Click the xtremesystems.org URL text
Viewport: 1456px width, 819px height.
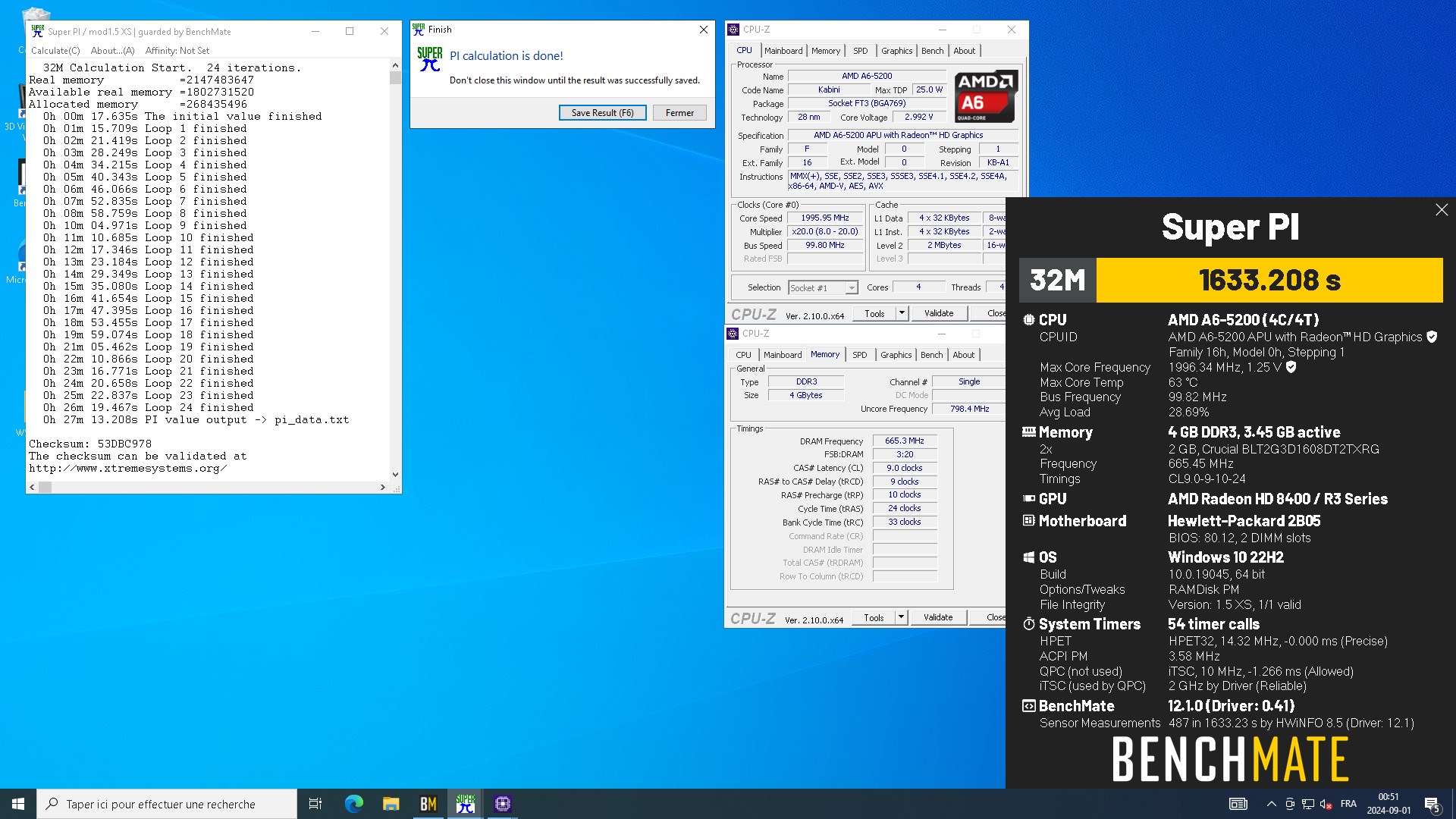coord(128,468)
